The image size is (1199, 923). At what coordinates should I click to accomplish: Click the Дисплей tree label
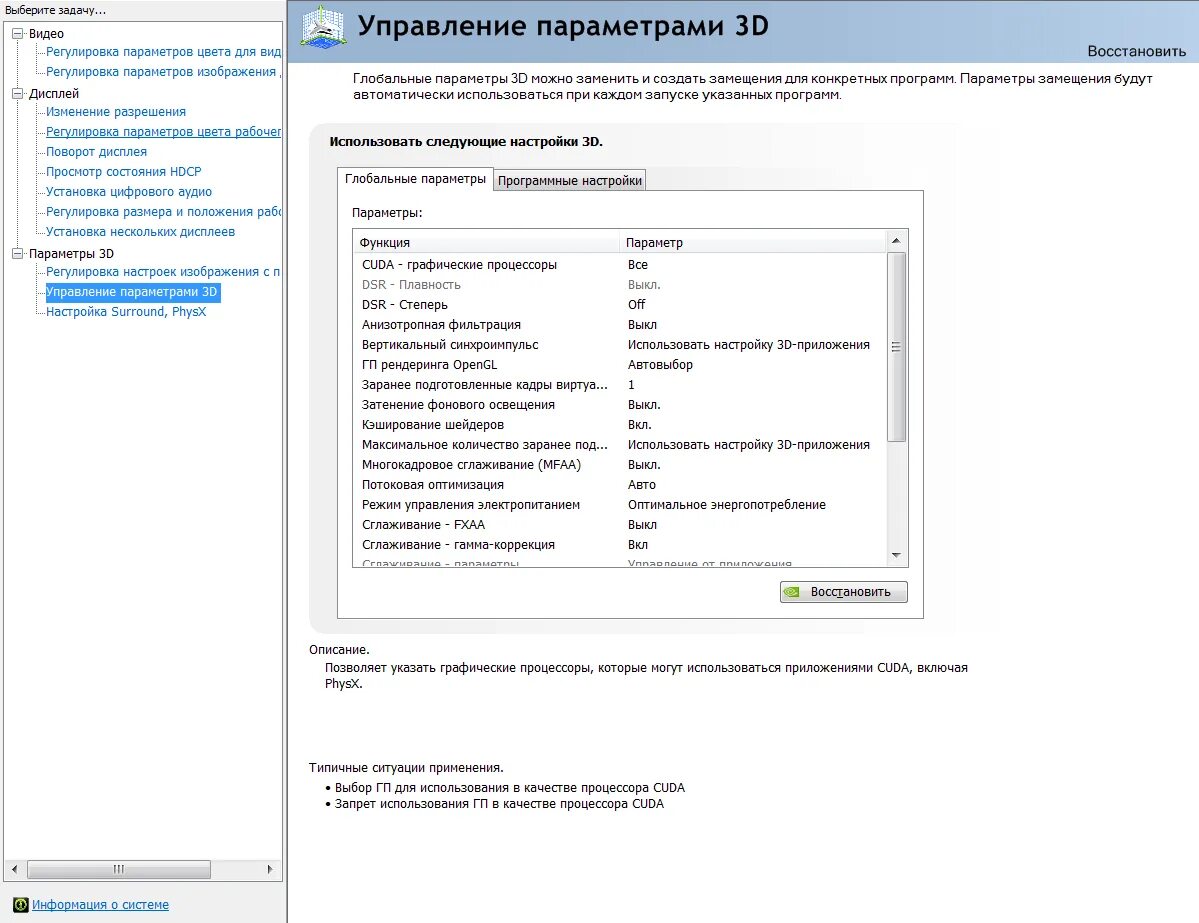(54, 93)
